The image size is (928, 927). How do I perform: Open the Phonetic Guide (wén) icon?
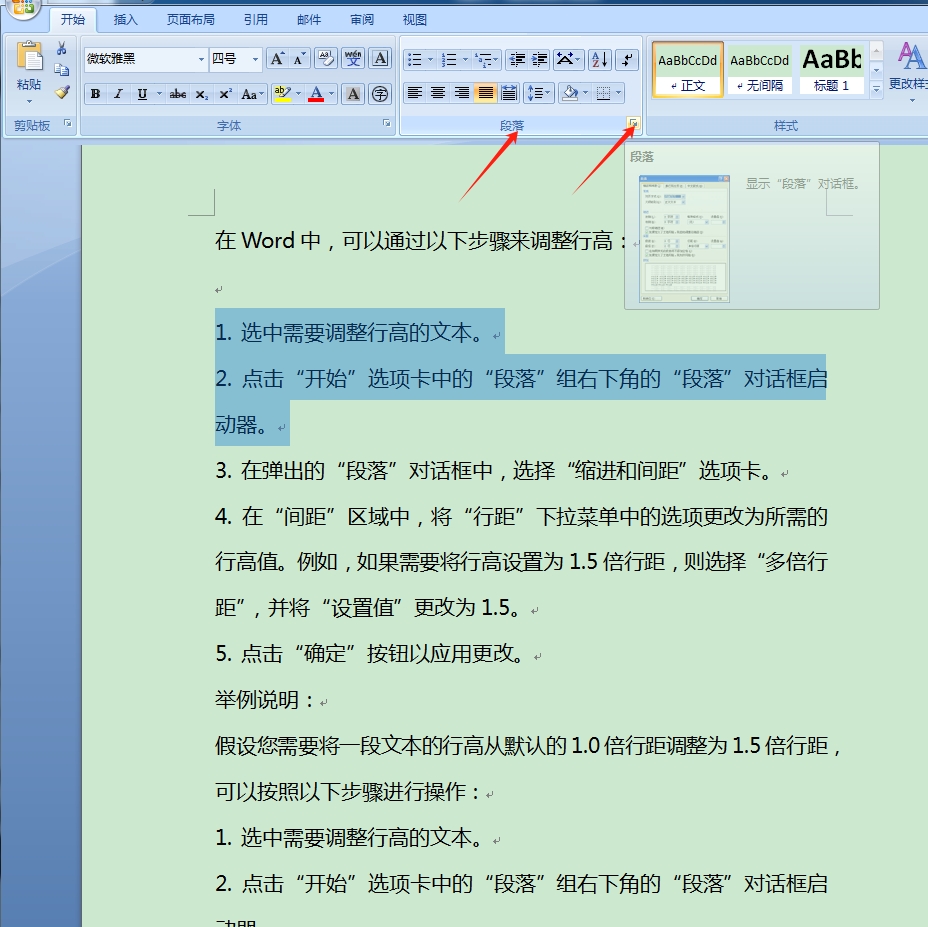coord(353,59)
